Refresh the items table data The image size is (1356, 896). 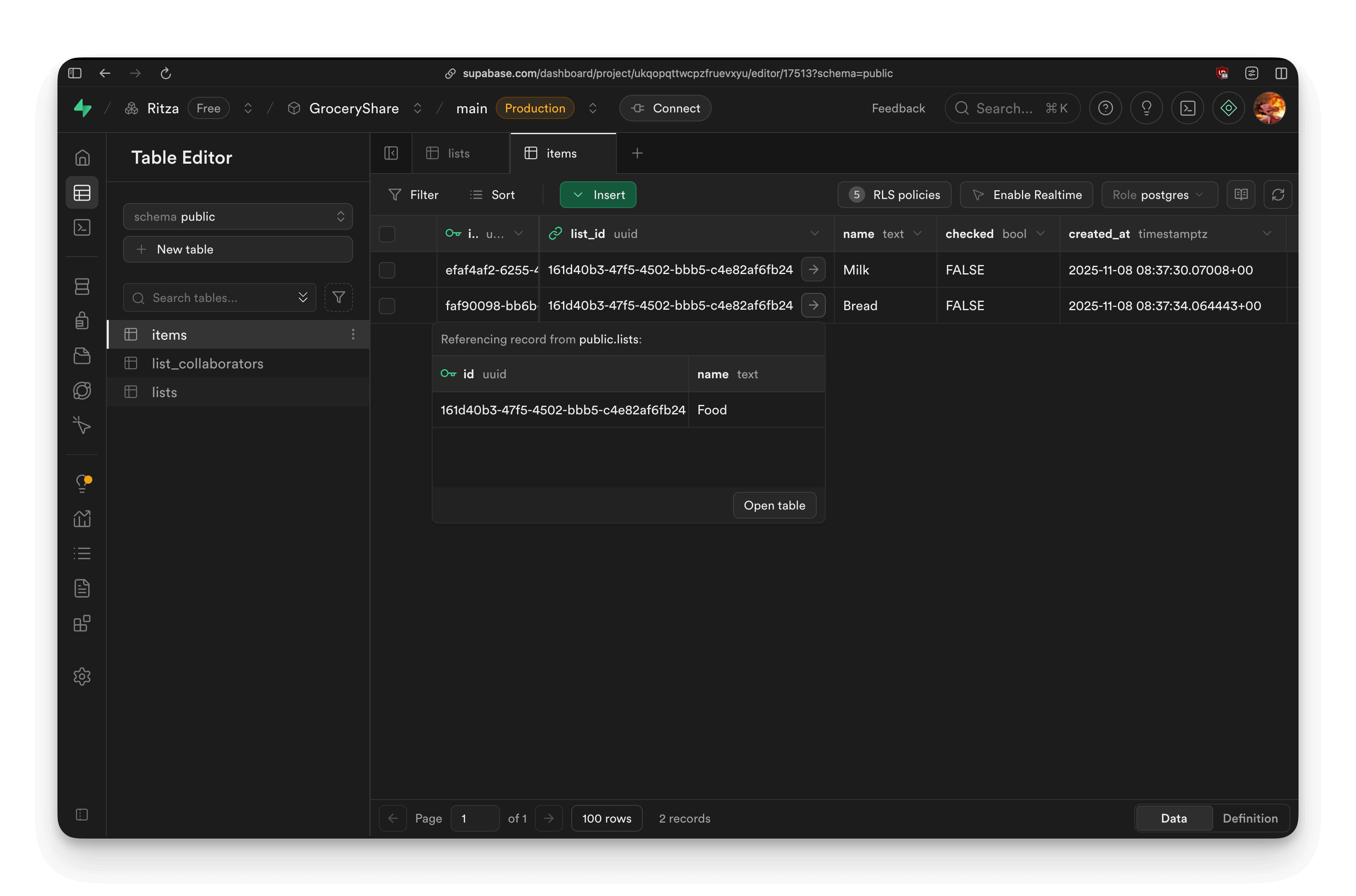pyautogui.click(x=1278, y=194)
